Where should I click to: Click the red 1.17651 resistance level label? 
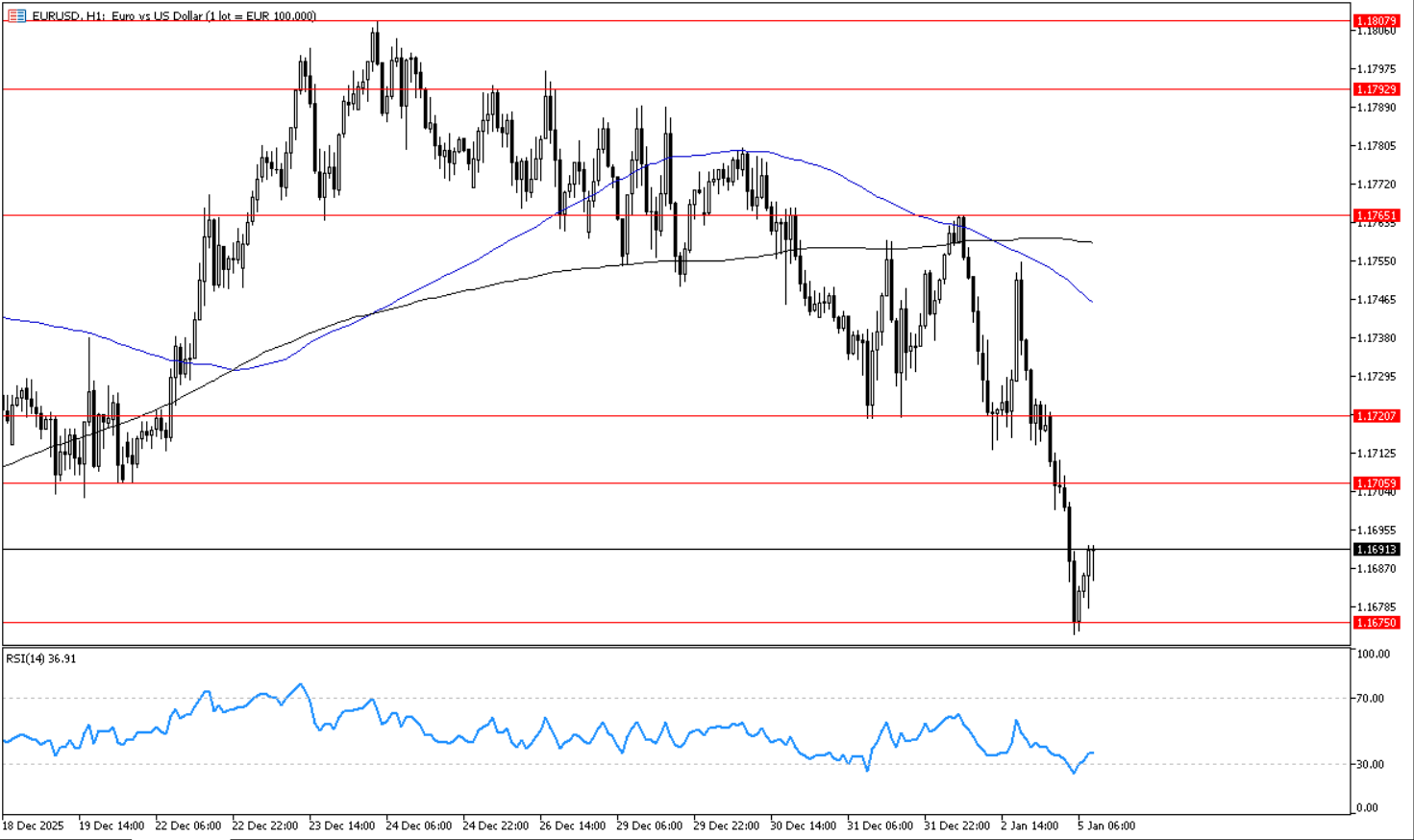1376,215
